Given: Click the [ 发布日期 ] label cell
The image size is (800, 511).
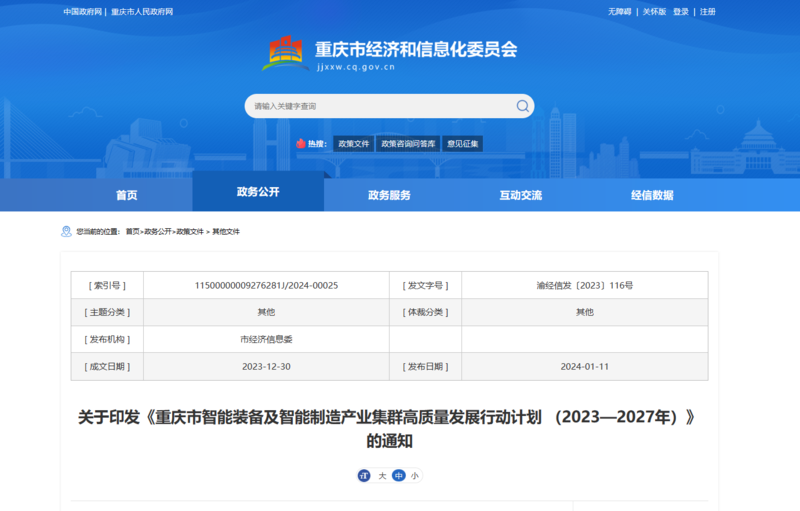Looking at the screenshot, I should [426, 367].
